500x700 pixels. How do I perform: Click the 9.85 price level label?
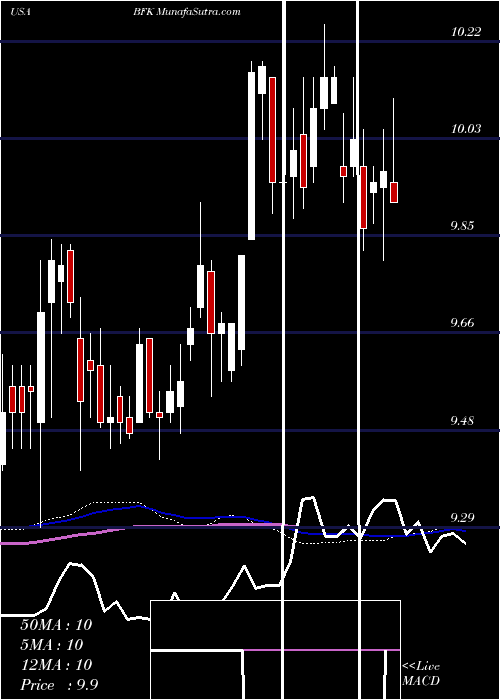pyautogui.click(x=463, y=225)
